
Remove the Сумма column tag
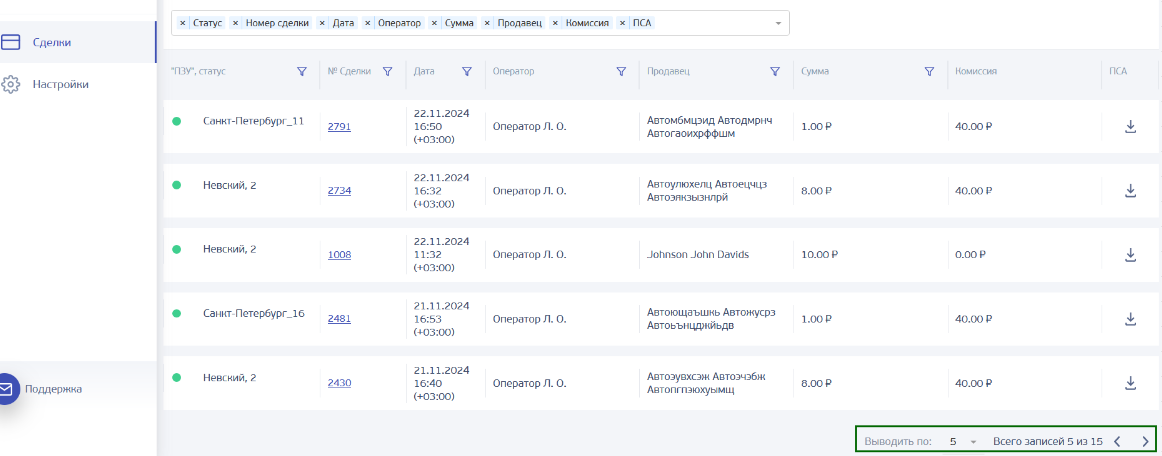[x=434, y=23]
